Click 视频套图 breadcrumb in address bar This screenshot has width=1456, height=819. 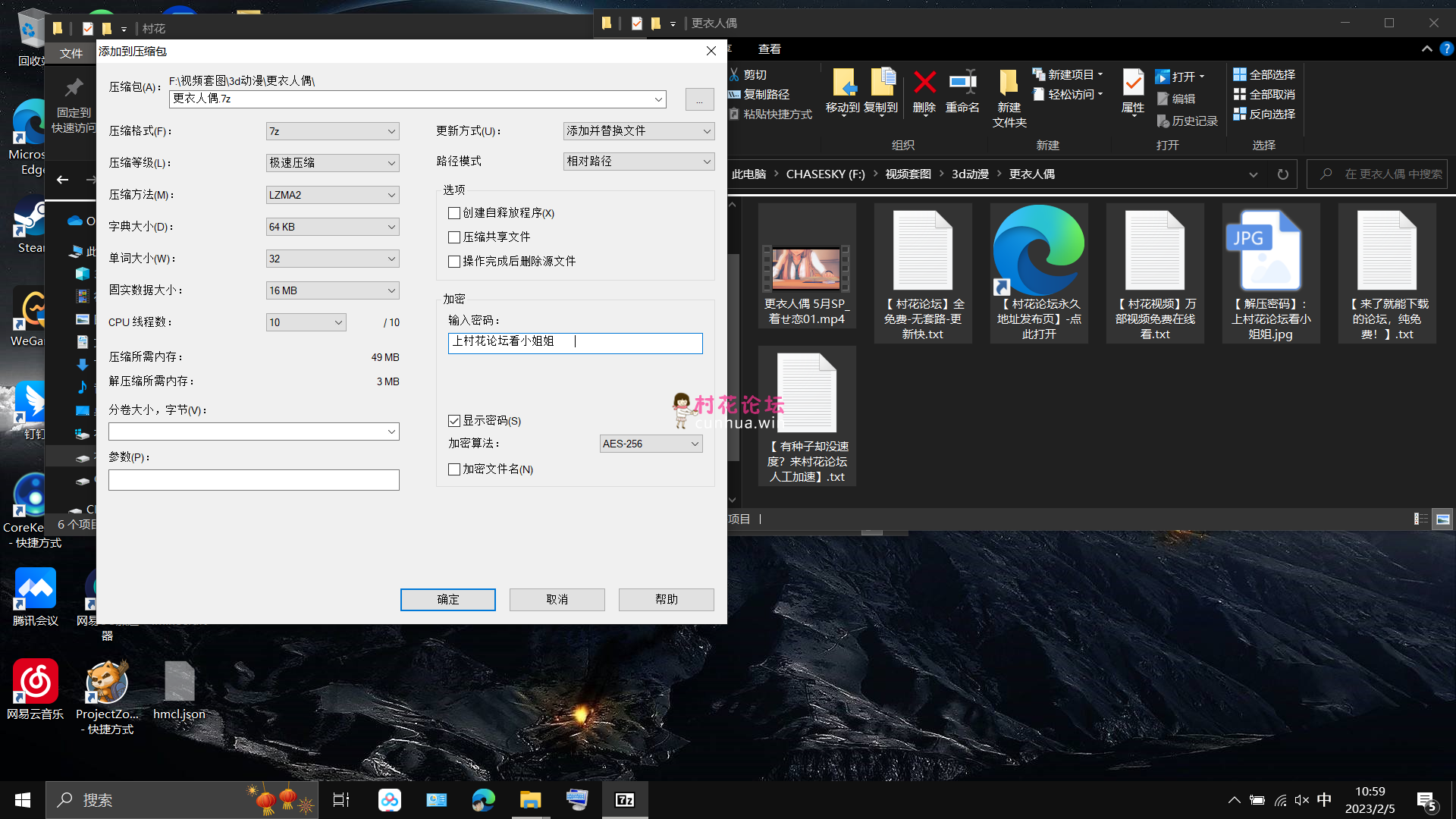tap(908, 174)
